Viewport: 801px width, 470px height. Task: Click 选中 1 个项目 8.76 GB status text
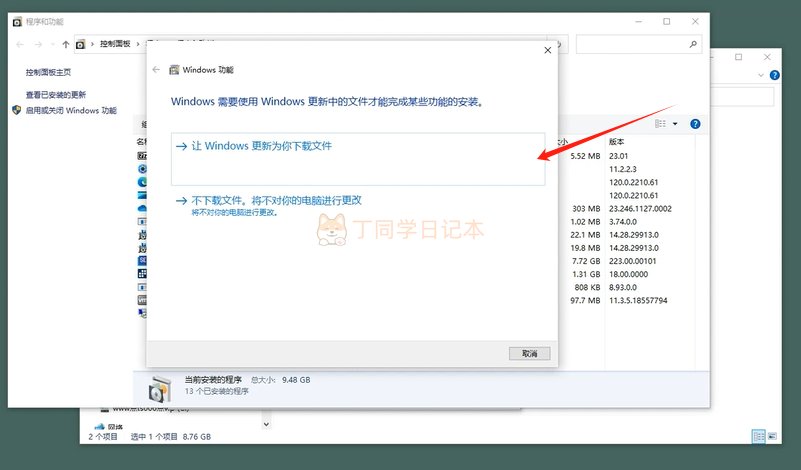coord(171,437)
